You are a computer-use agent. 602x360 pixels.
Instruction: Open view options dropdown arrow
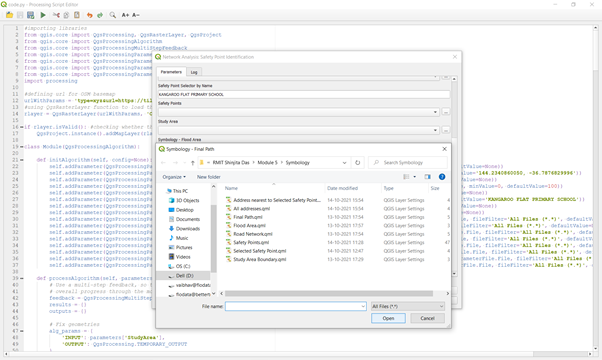pos(415,177)
